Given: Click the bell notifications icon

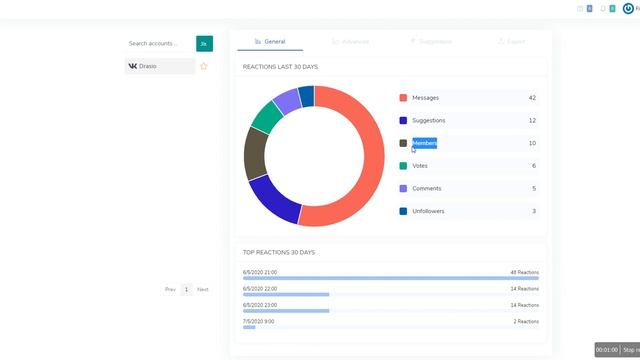Looking at the screenshot, I should pyautogui.click(x=603, y=9).
